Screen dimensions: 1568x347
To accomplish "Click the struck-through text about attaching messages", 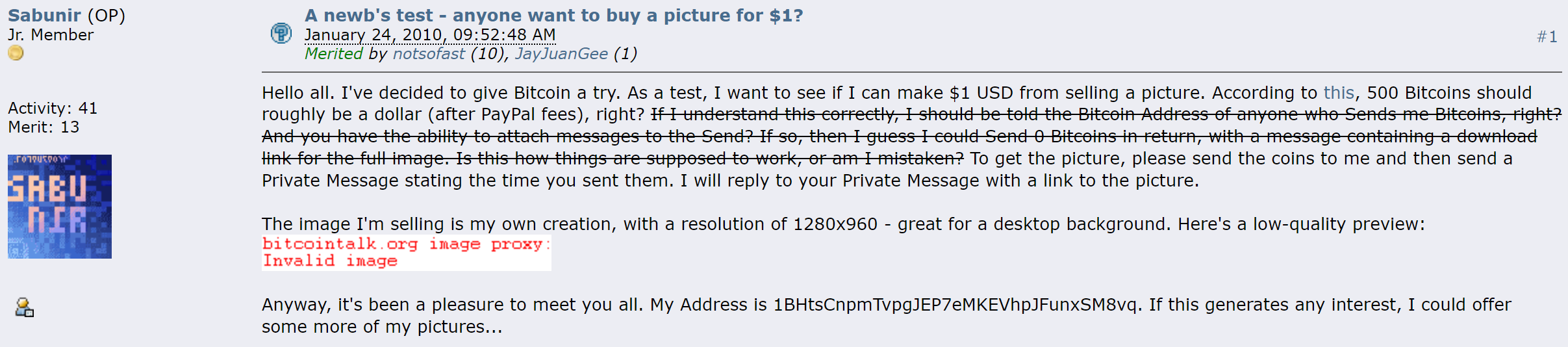I will (x=507, y=137).
